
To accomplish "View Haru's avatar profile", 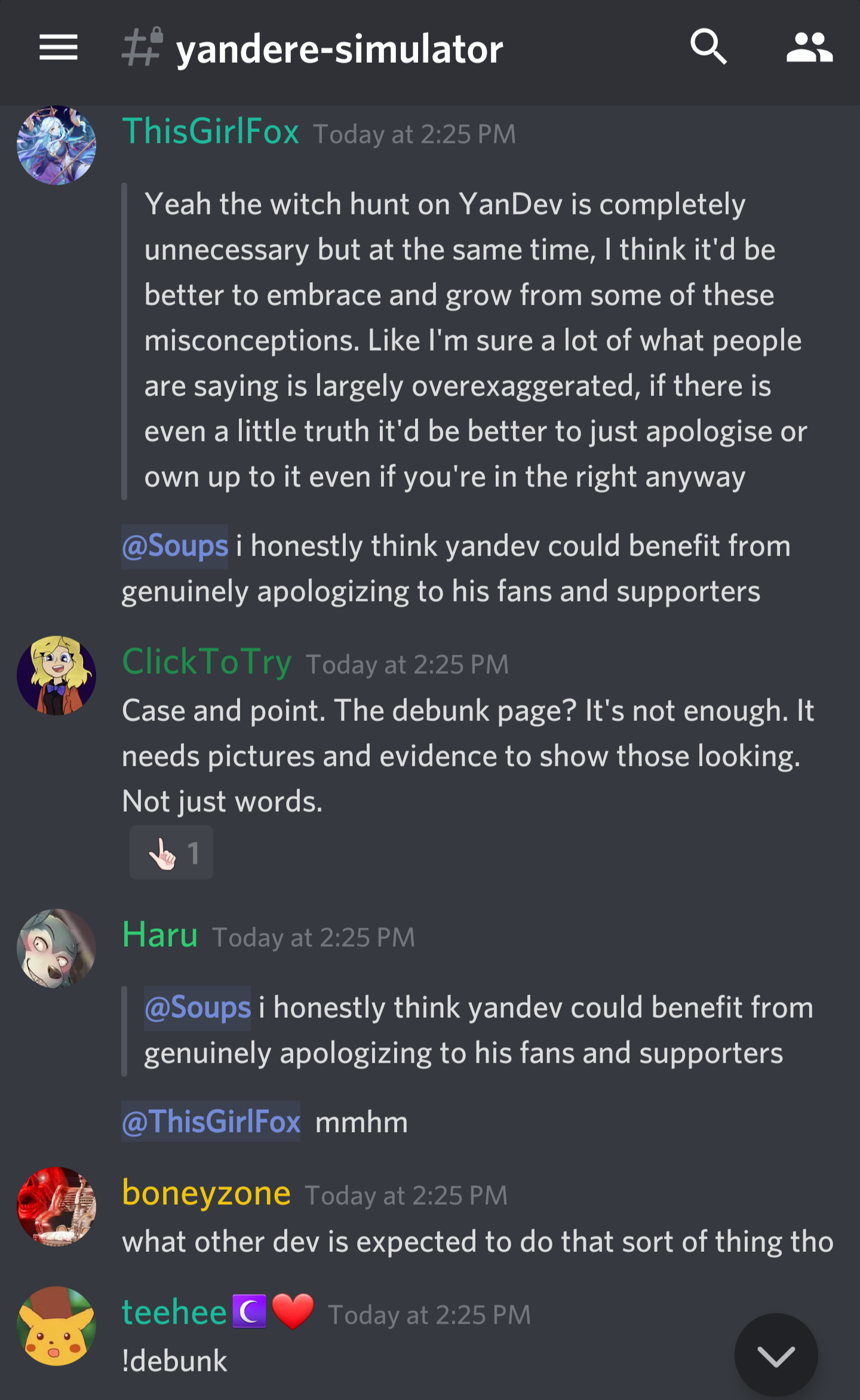I will pyautogui.click(x=57, y=948).
